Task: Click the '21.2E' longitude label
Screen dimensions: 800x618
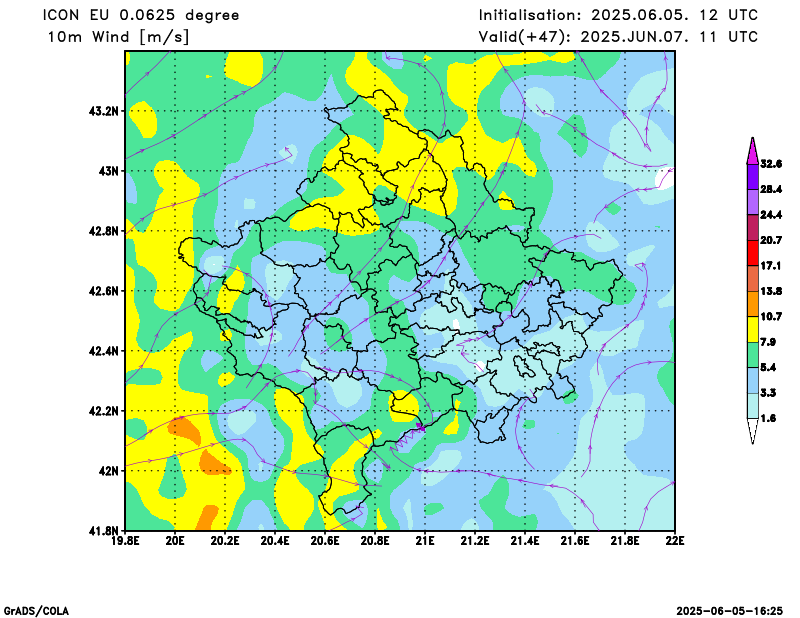Action: [x=475, y=541]
